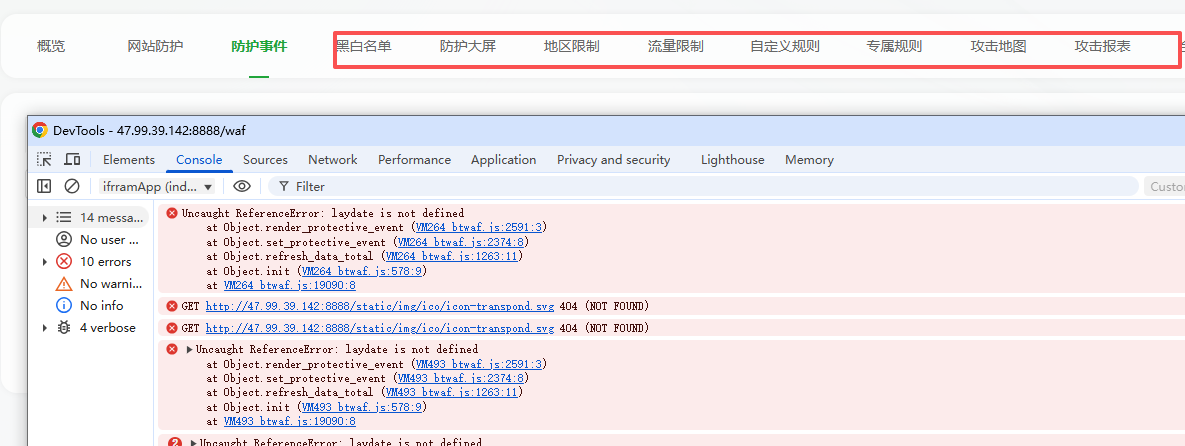The width and height of the screenshot is (1185, 446).
Task: Open VM264 btwaf.js:578:9 link
Action: click(x=362, y=271)
